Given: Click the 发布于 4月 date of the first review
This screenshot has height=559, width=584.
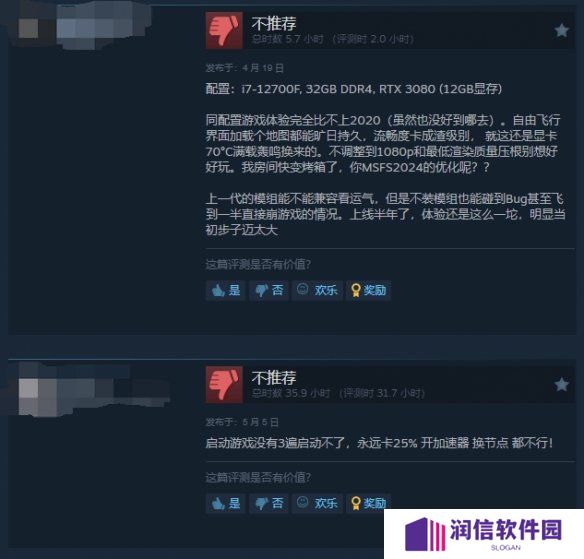Looking at the screenshot, I should coord(245,68).
